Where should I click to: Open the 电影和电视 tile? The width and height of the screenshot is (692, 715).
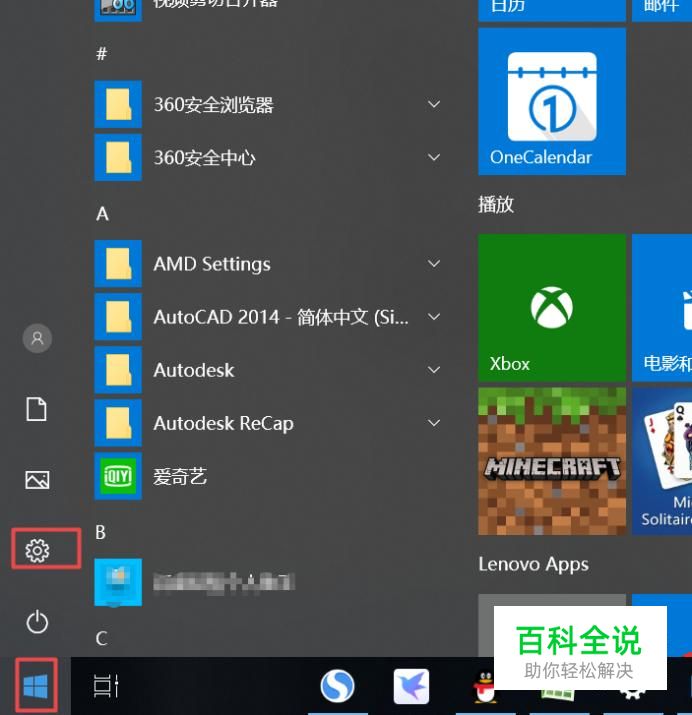pyautogui.click(x=662, y=308)
